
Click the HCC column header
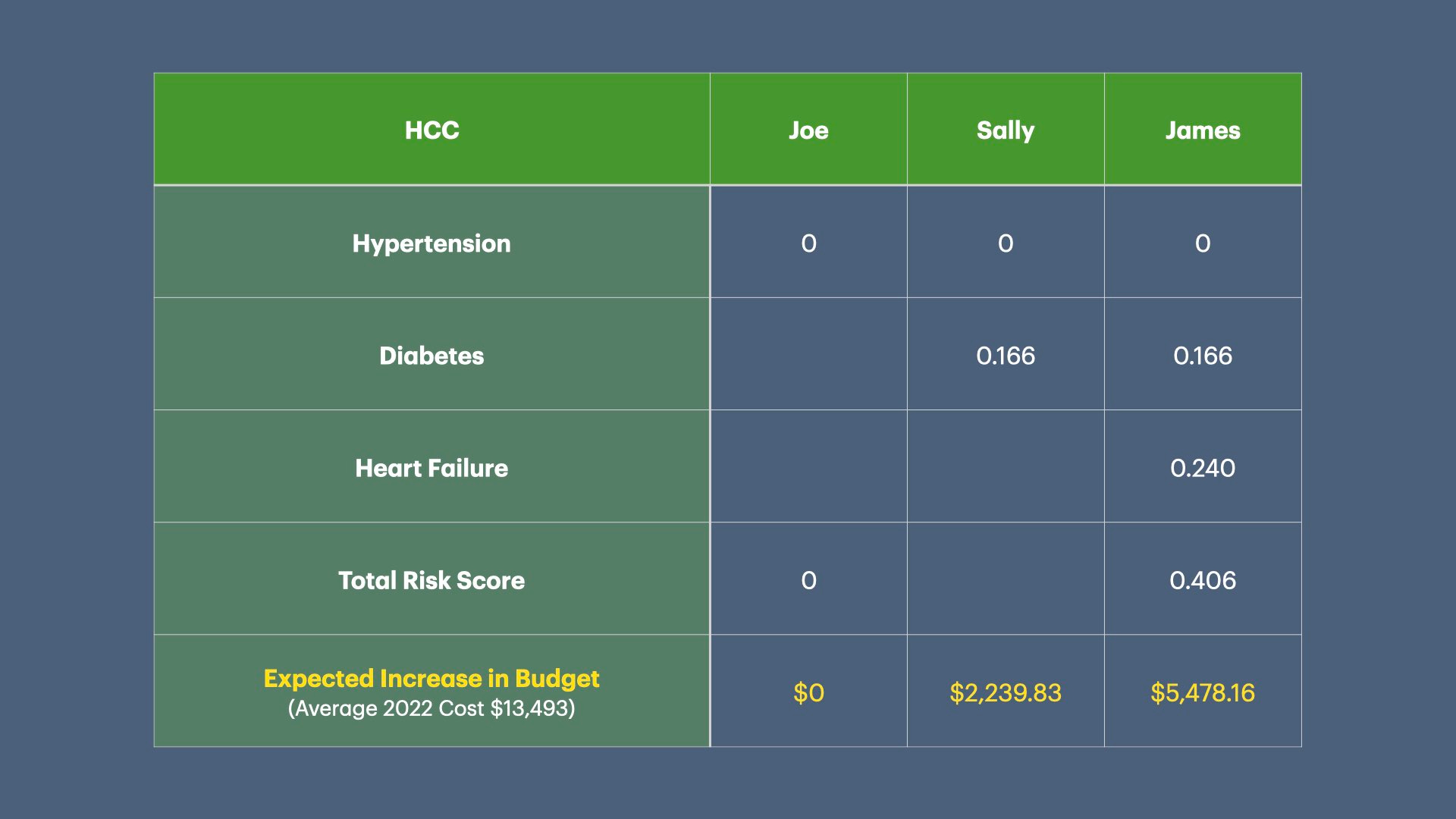point(431,130)
